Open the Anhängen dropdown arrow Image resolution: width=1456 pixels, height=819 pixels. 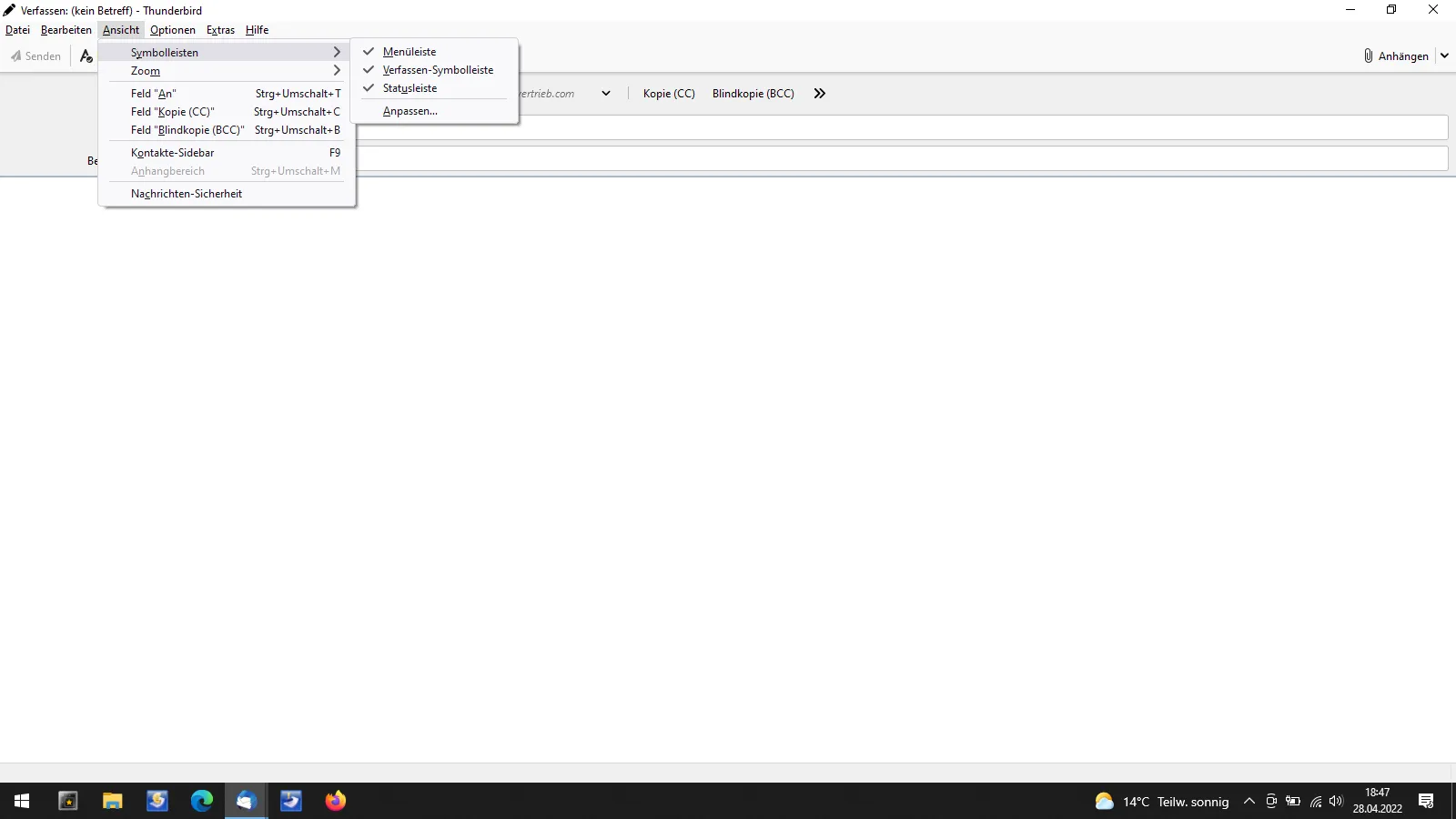coord(1444,56)
